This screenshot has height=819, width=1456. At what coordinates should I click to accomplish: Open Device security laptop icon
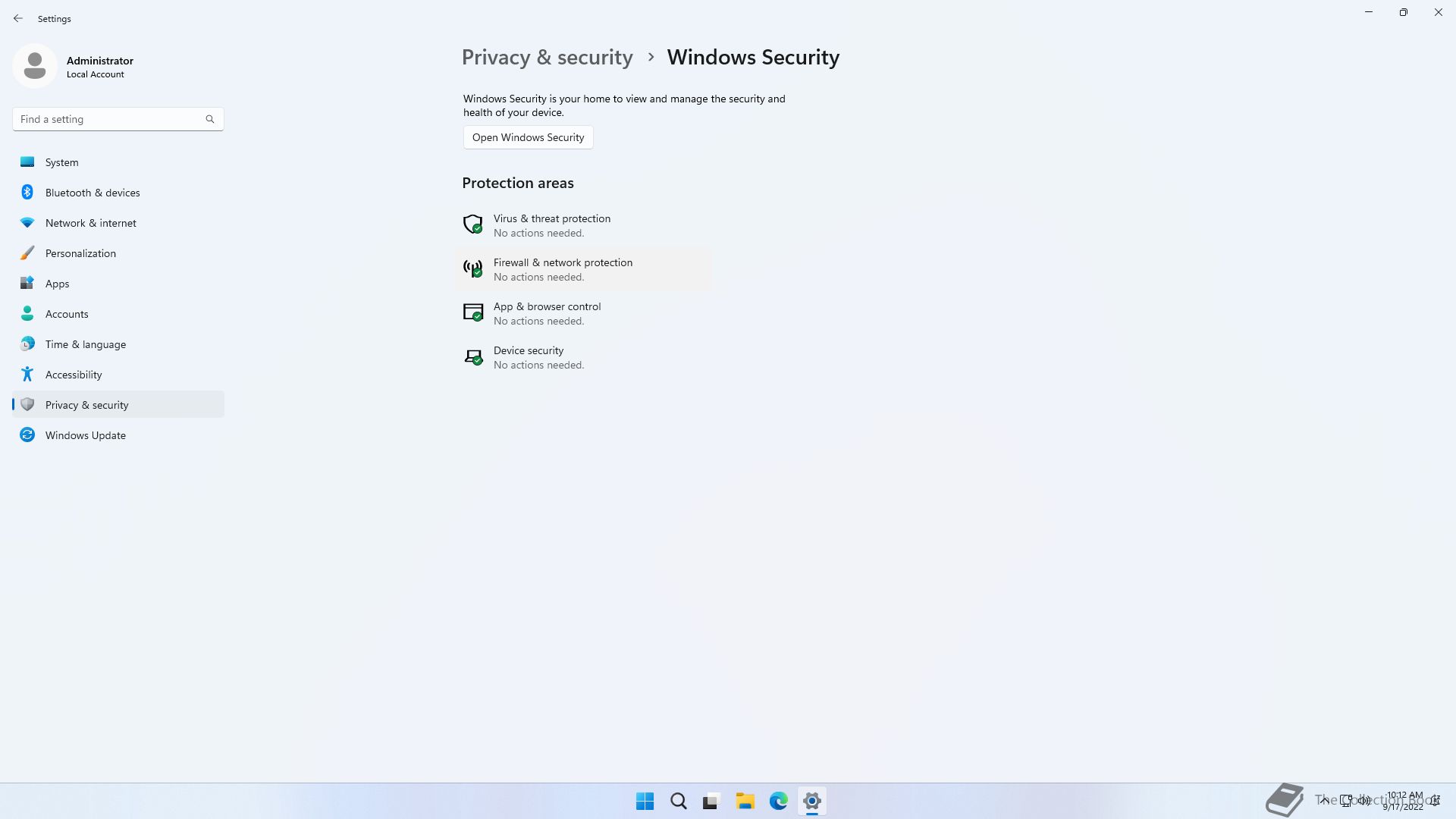coord(472,356)
